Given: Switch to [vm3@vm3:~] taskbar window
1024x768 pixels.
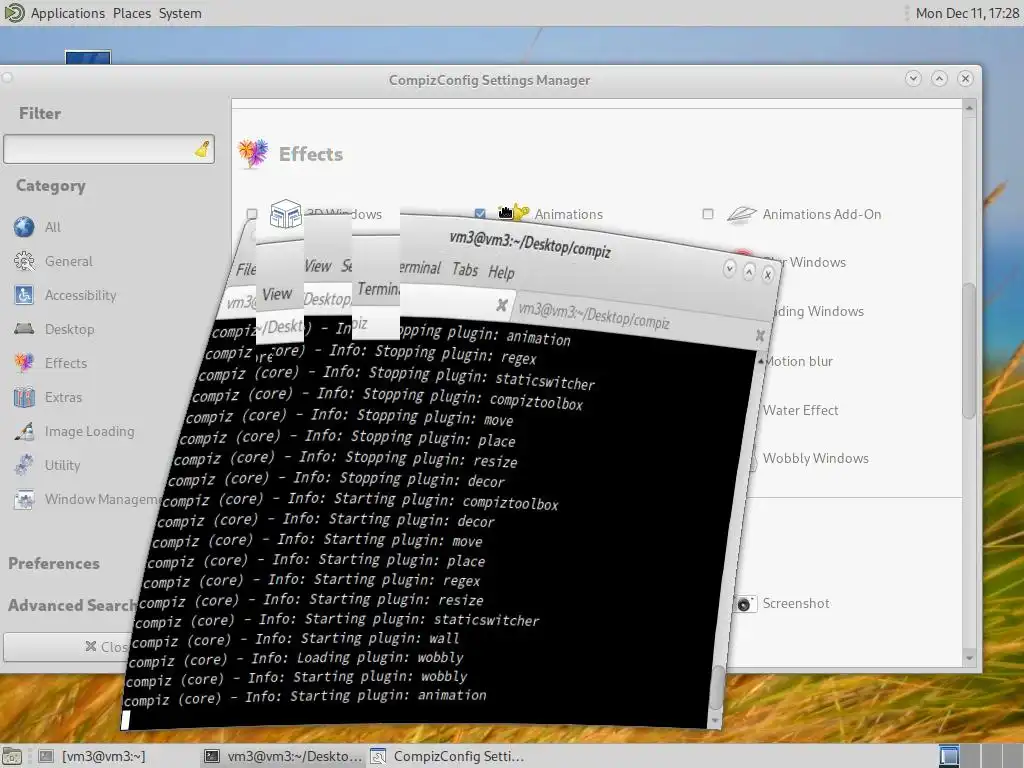Looking at the screenshot, I should [91, 756].
